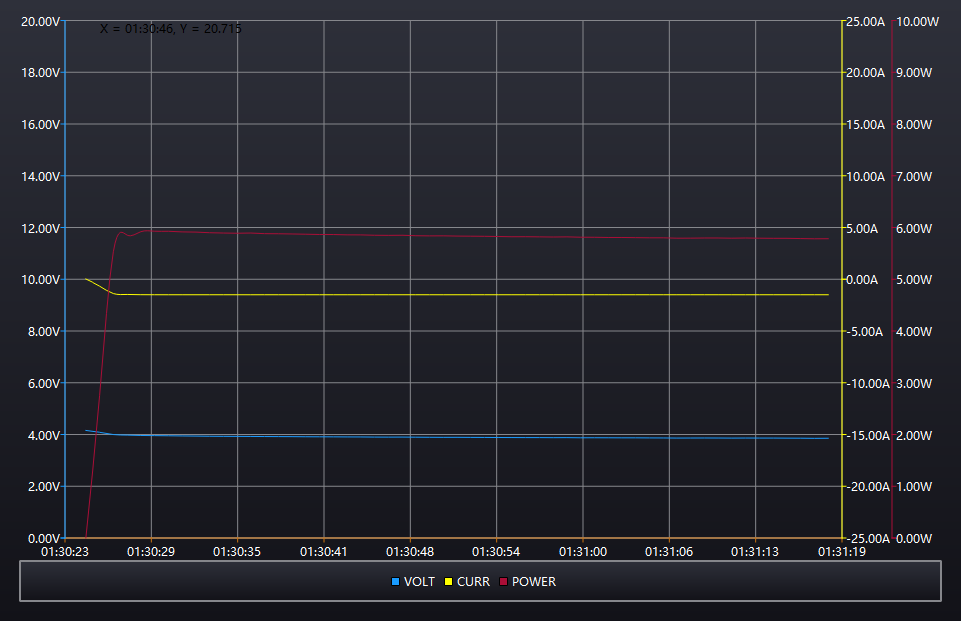Toggle the CURR series legend label
Image resolution: width=961 pixels, height=621 pixels.
point(473,581)
